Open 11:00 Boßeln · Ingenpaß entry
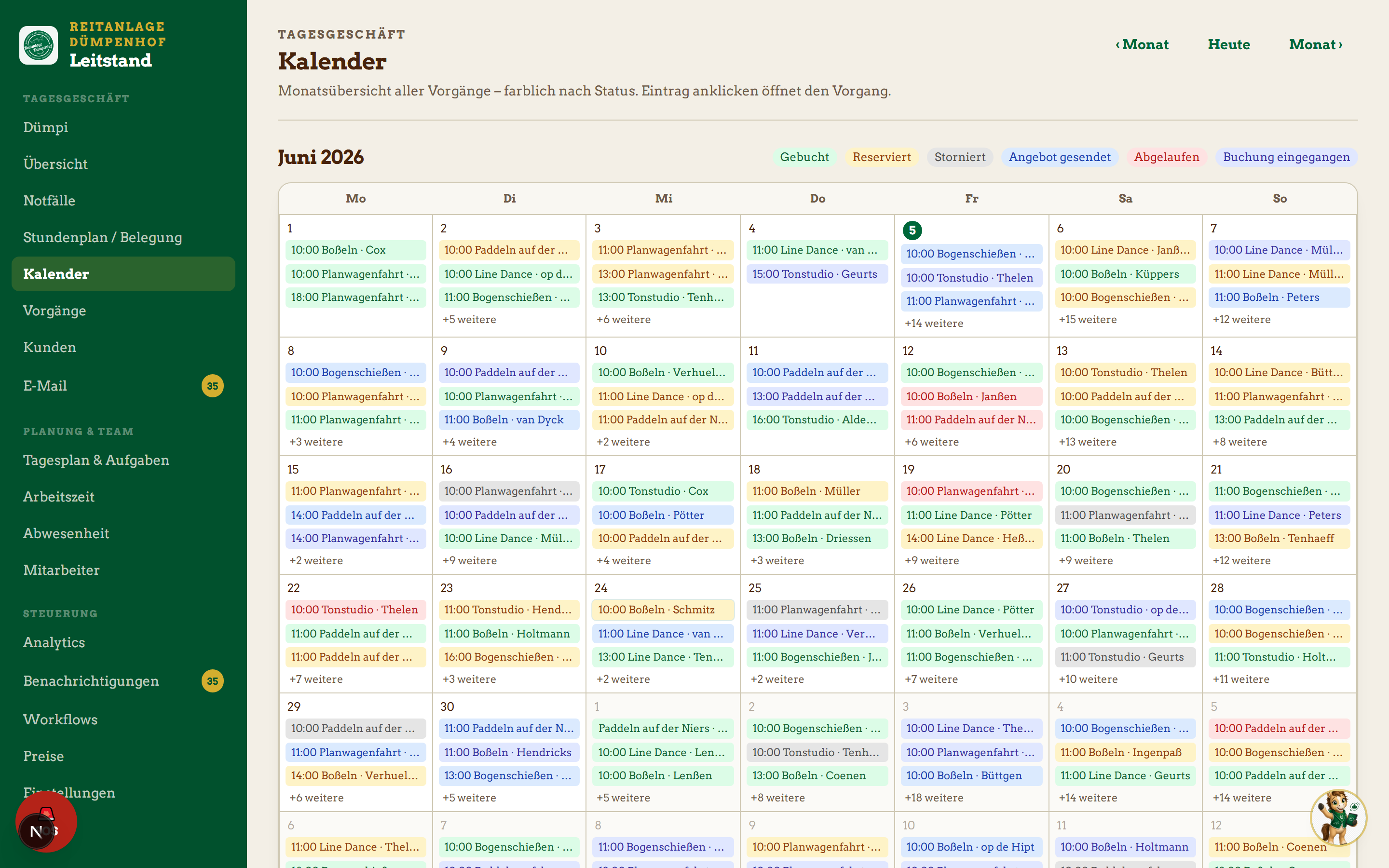 [x=1125, y=752]
